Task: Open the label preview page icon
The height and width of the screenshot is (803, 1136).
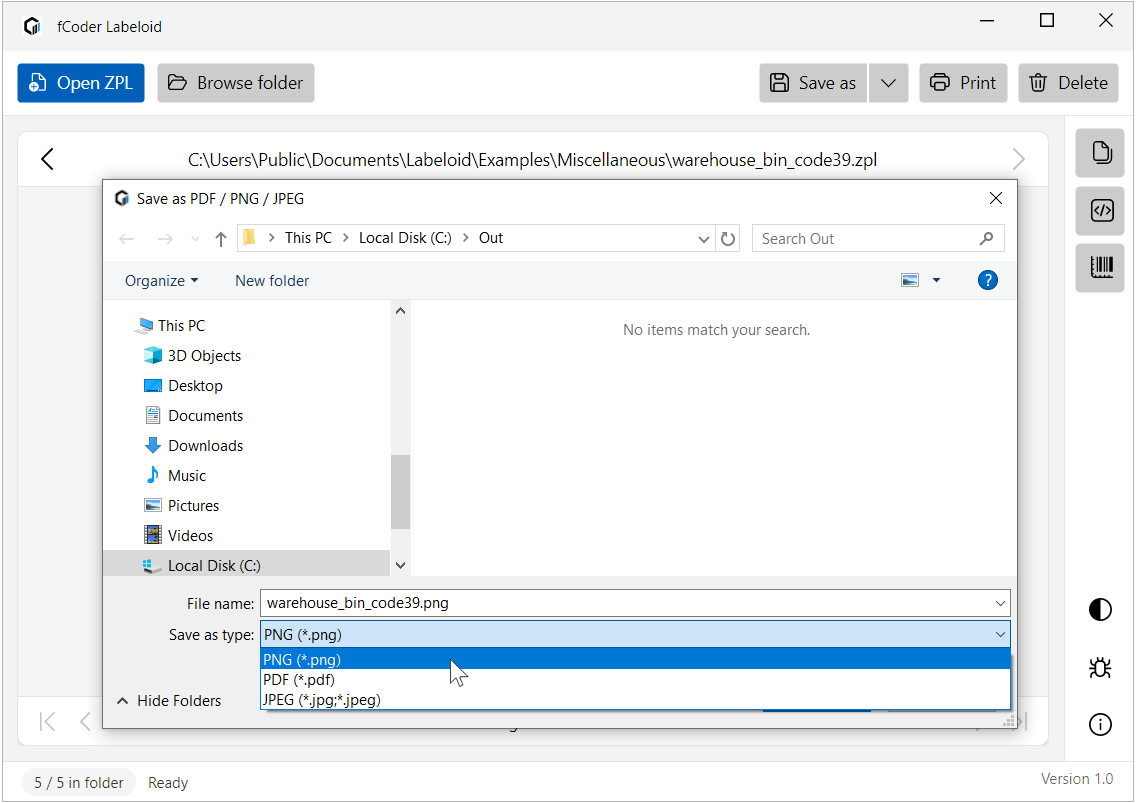Action: point(1100,153)
